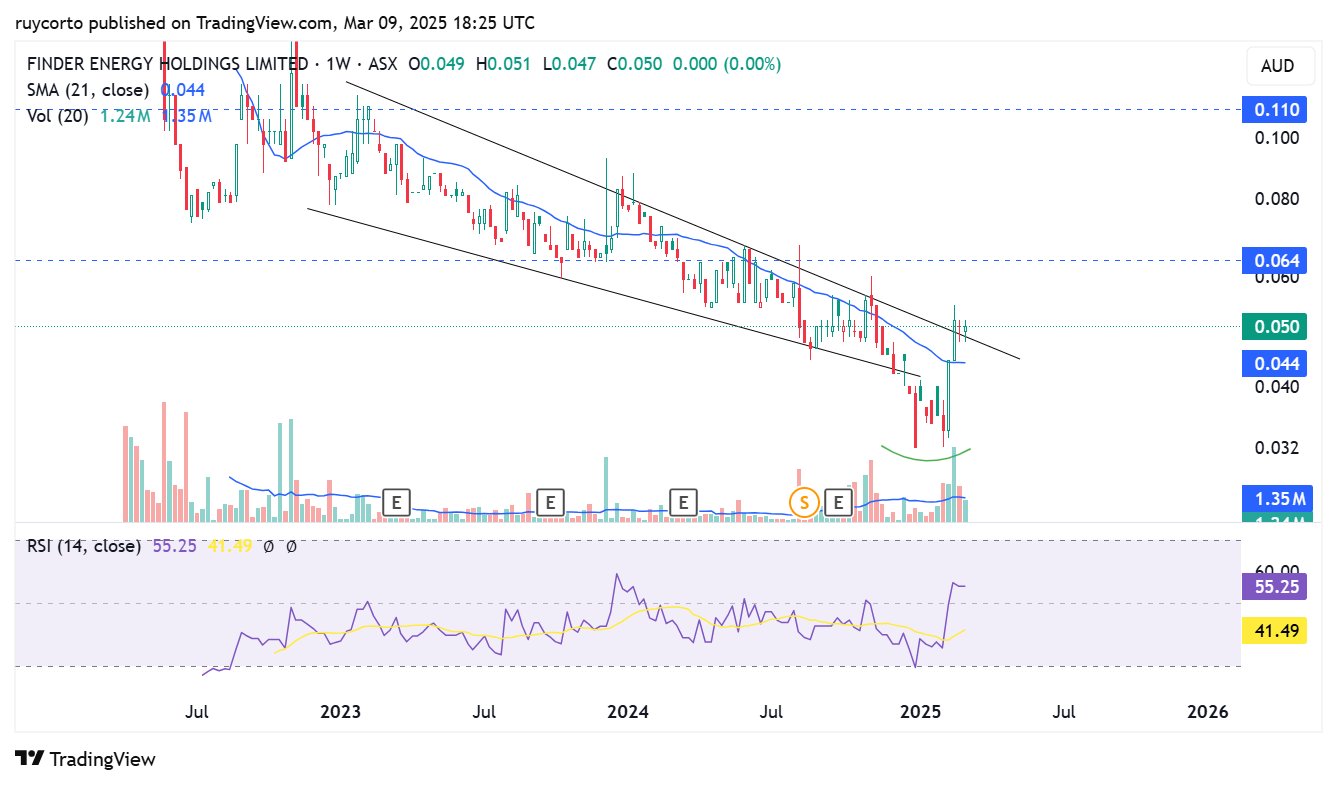Click the orange S split marker

coord(804,502)
